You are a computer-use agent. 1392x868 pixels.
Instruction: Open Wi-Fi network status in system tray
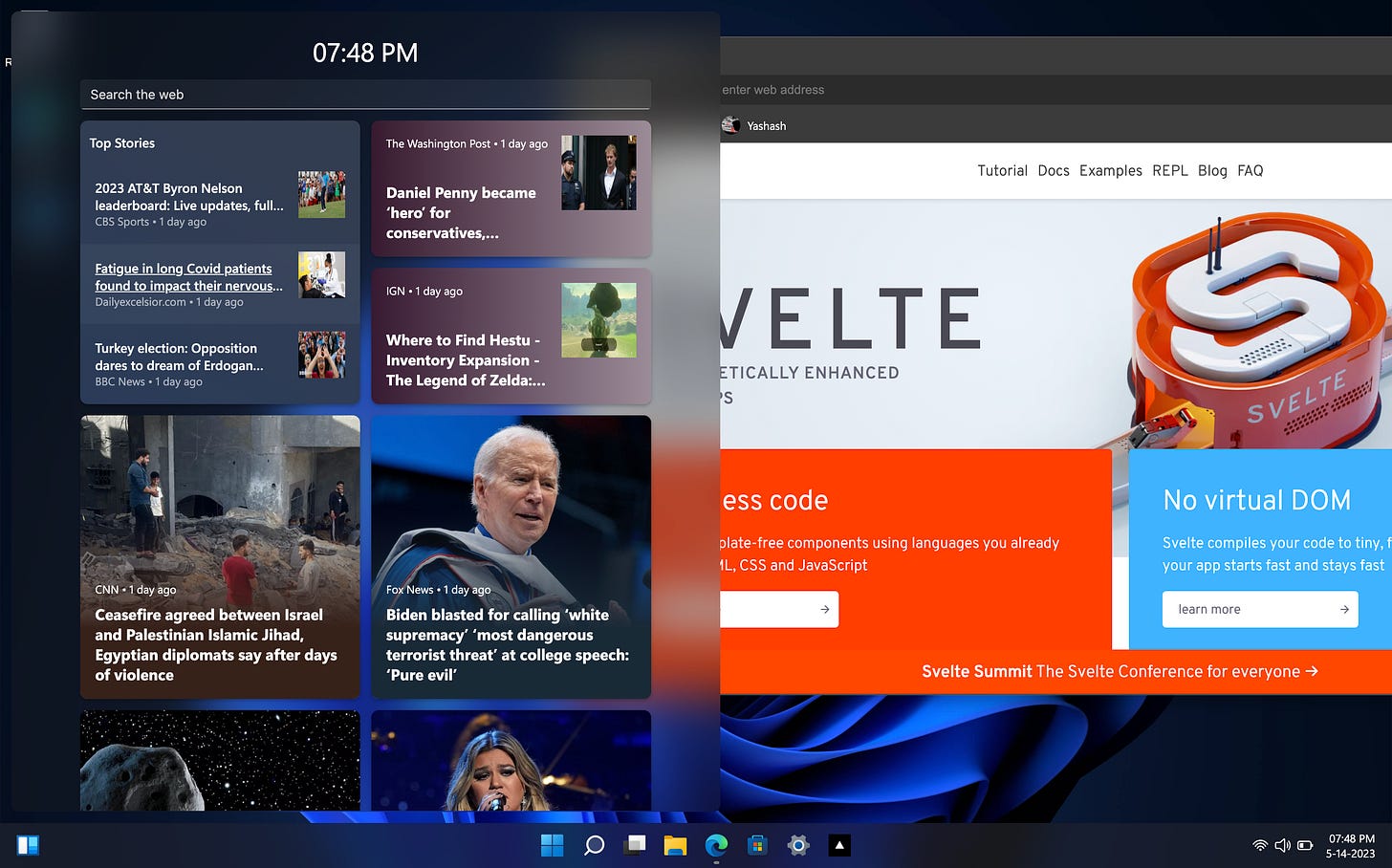[1260, 845]
